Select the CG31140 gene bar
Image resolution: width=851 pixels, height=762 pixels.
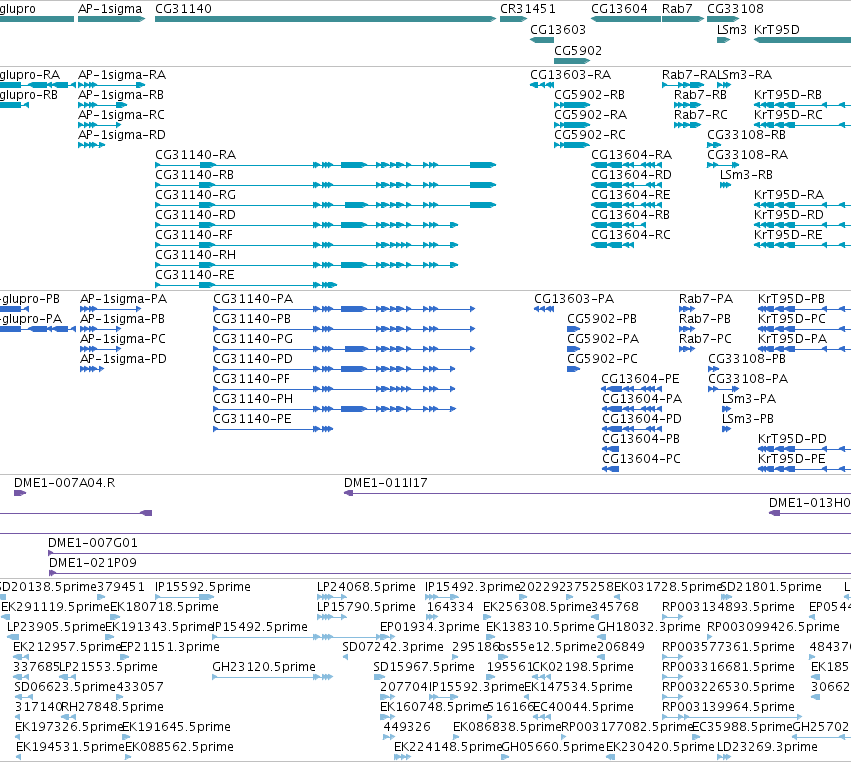coord(325,19)
